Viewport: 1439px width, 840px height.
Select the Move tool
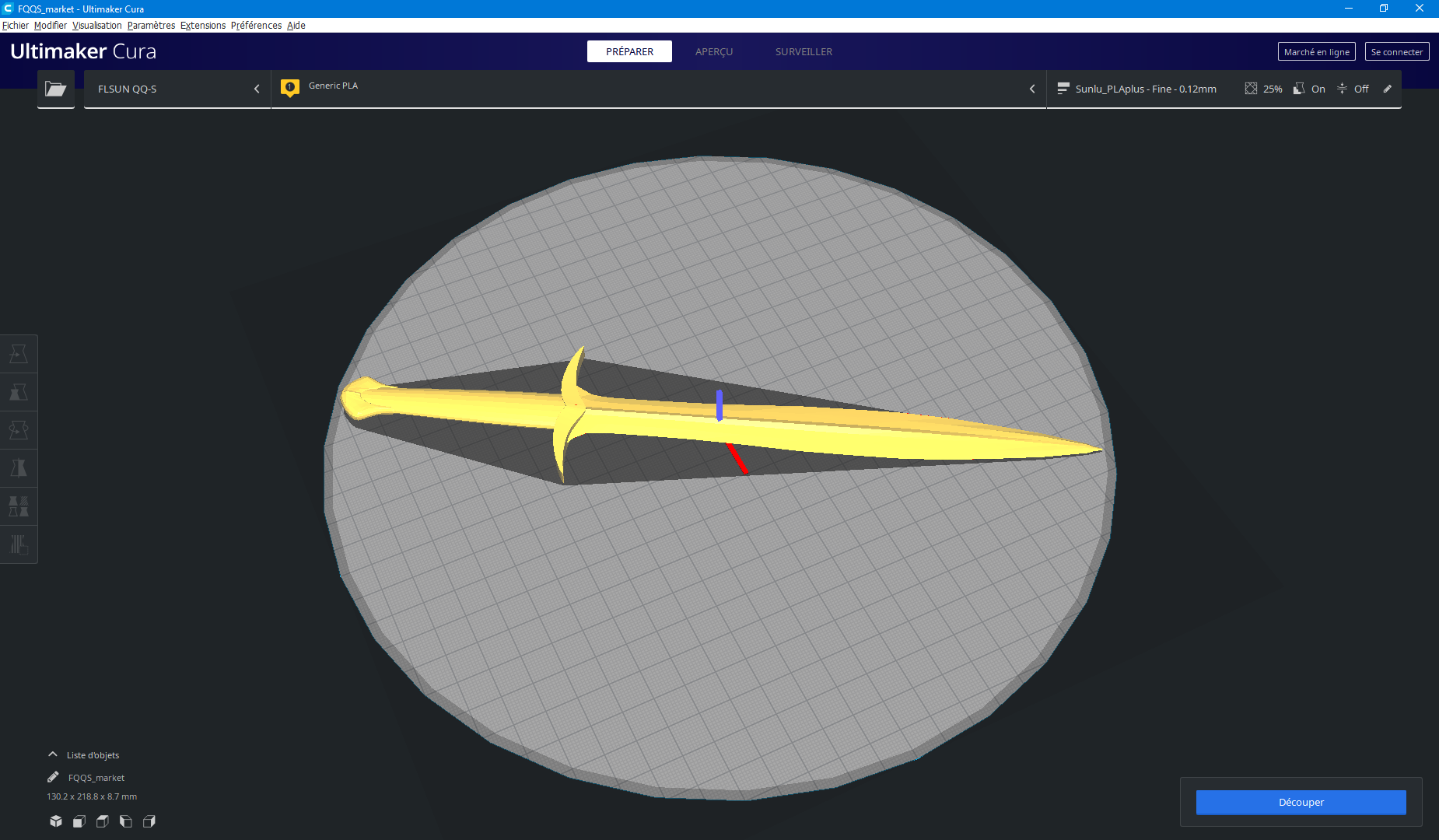(19, 354)
